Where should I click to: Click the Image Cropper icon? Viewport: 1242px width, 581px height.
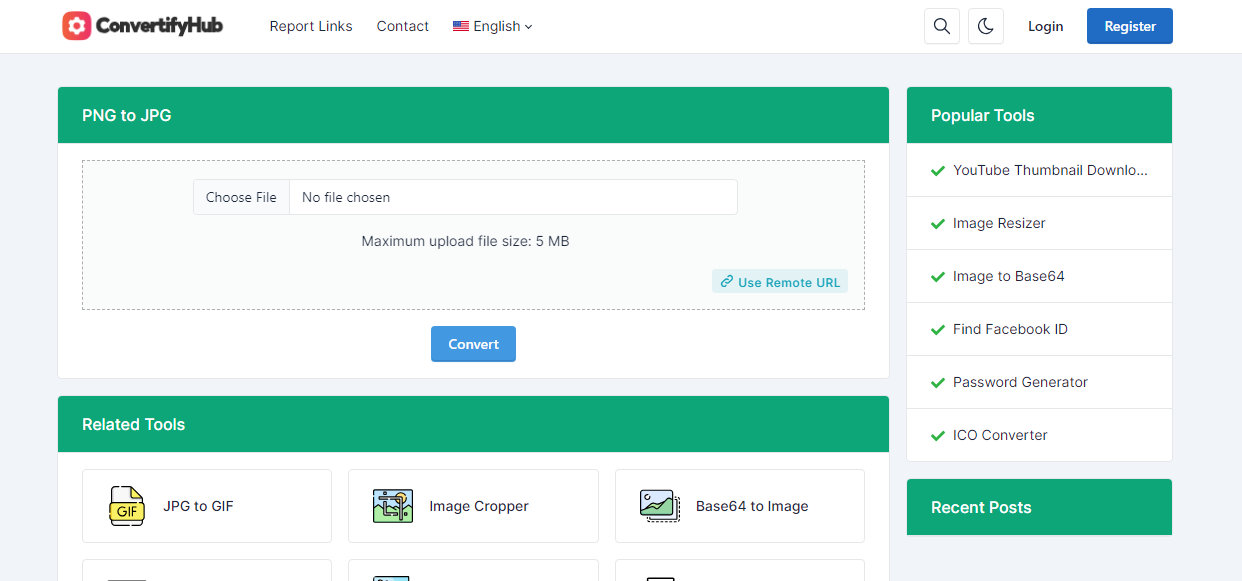click(x=393, y=506)
